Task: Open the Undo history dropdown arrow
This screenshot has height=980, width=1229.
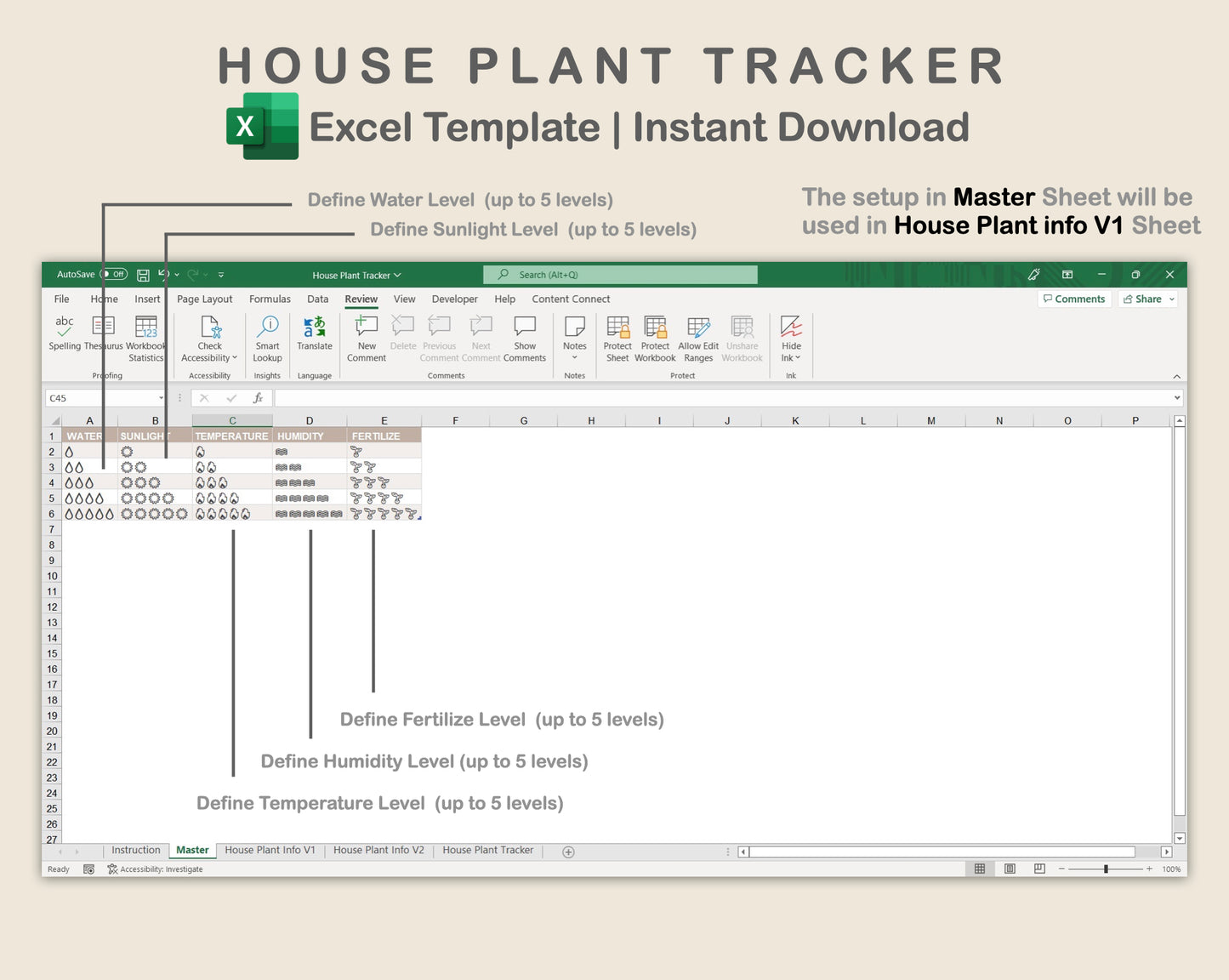Action: click(177, 275)
